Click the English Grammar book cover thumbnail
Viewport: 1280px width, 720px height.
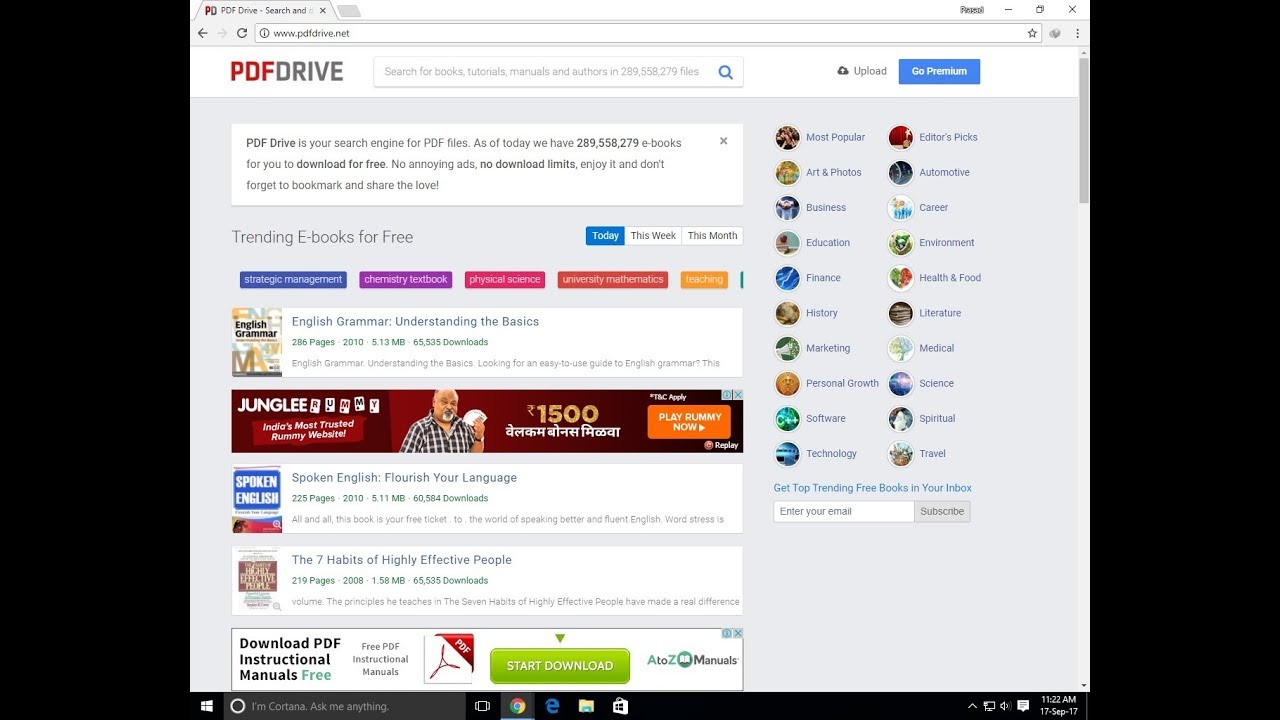[257, 342]
